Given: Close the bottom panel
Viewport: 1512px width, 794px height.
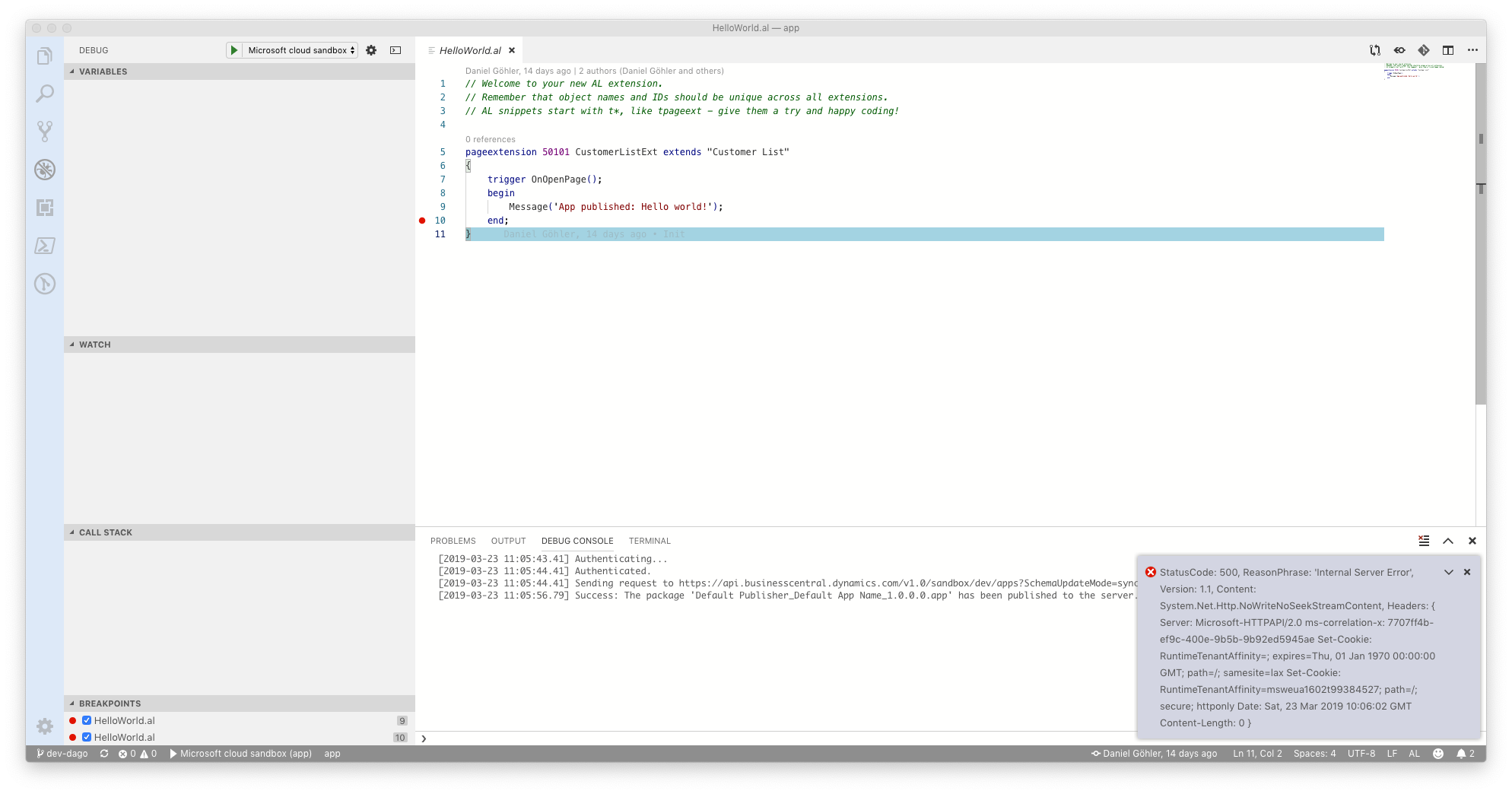Looking at the screenshot, I should 1472,541.
